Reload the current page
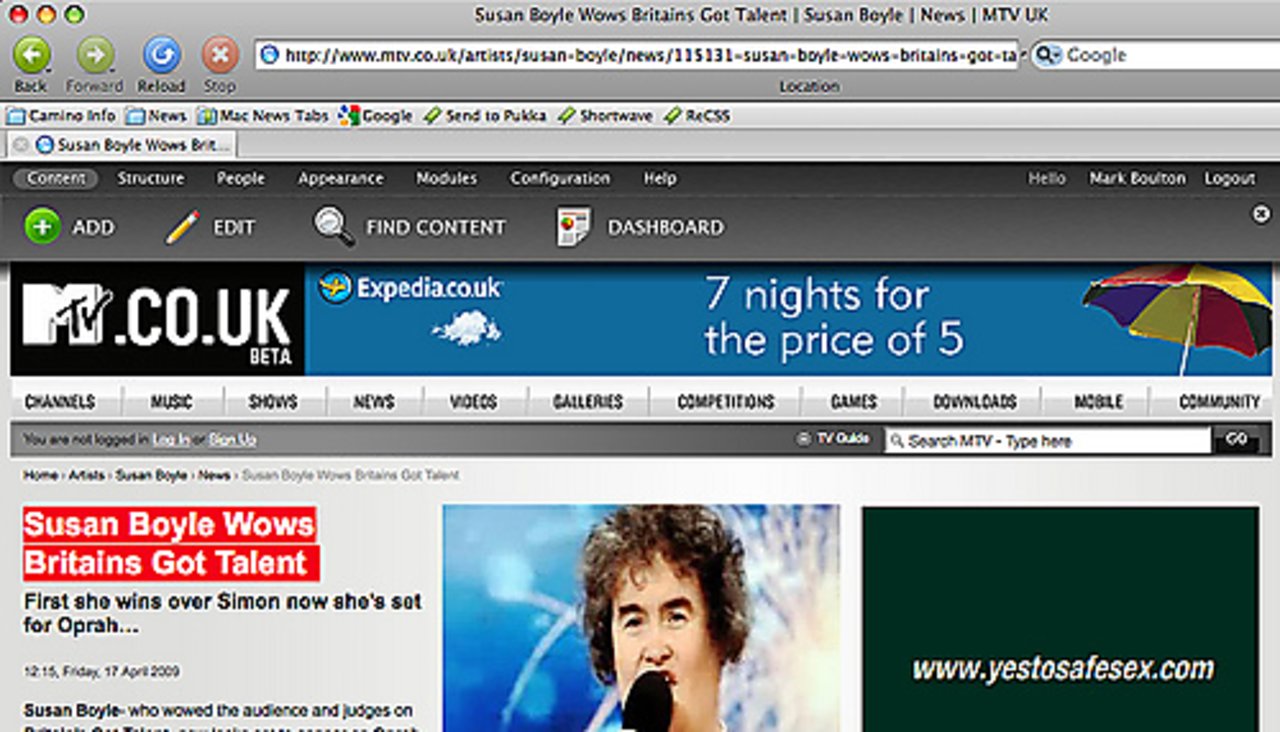The image size is (1280, 732). click(161, 55)
